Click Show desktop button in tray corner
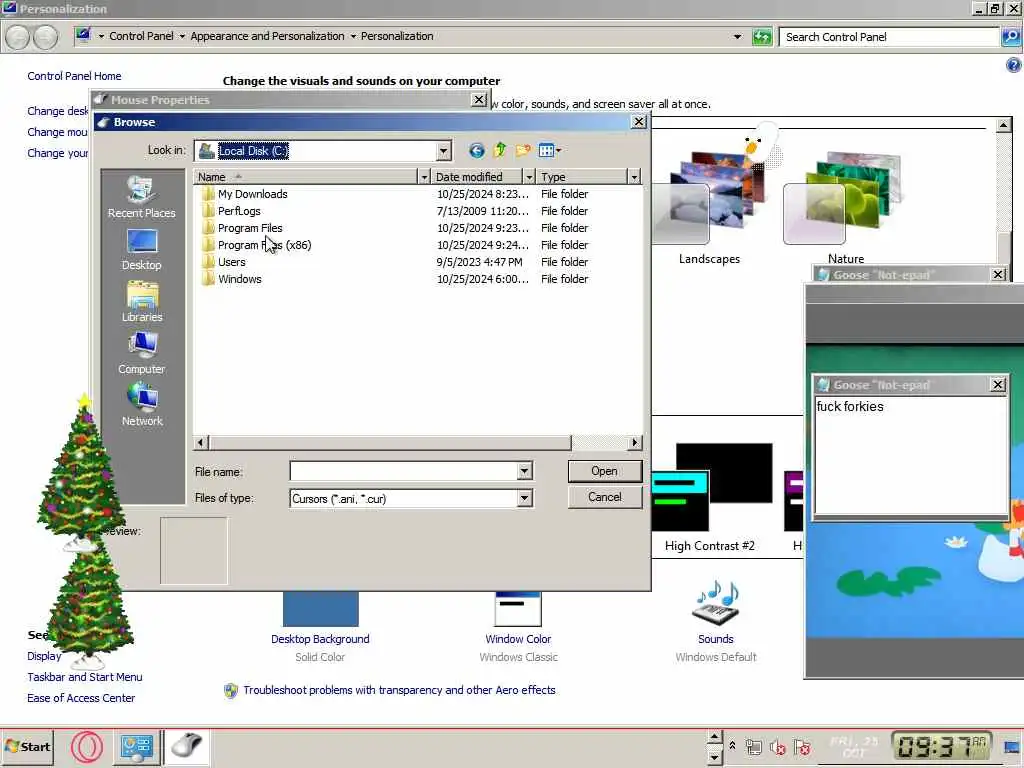1024x768 pixels. [x=1011, y=747]
